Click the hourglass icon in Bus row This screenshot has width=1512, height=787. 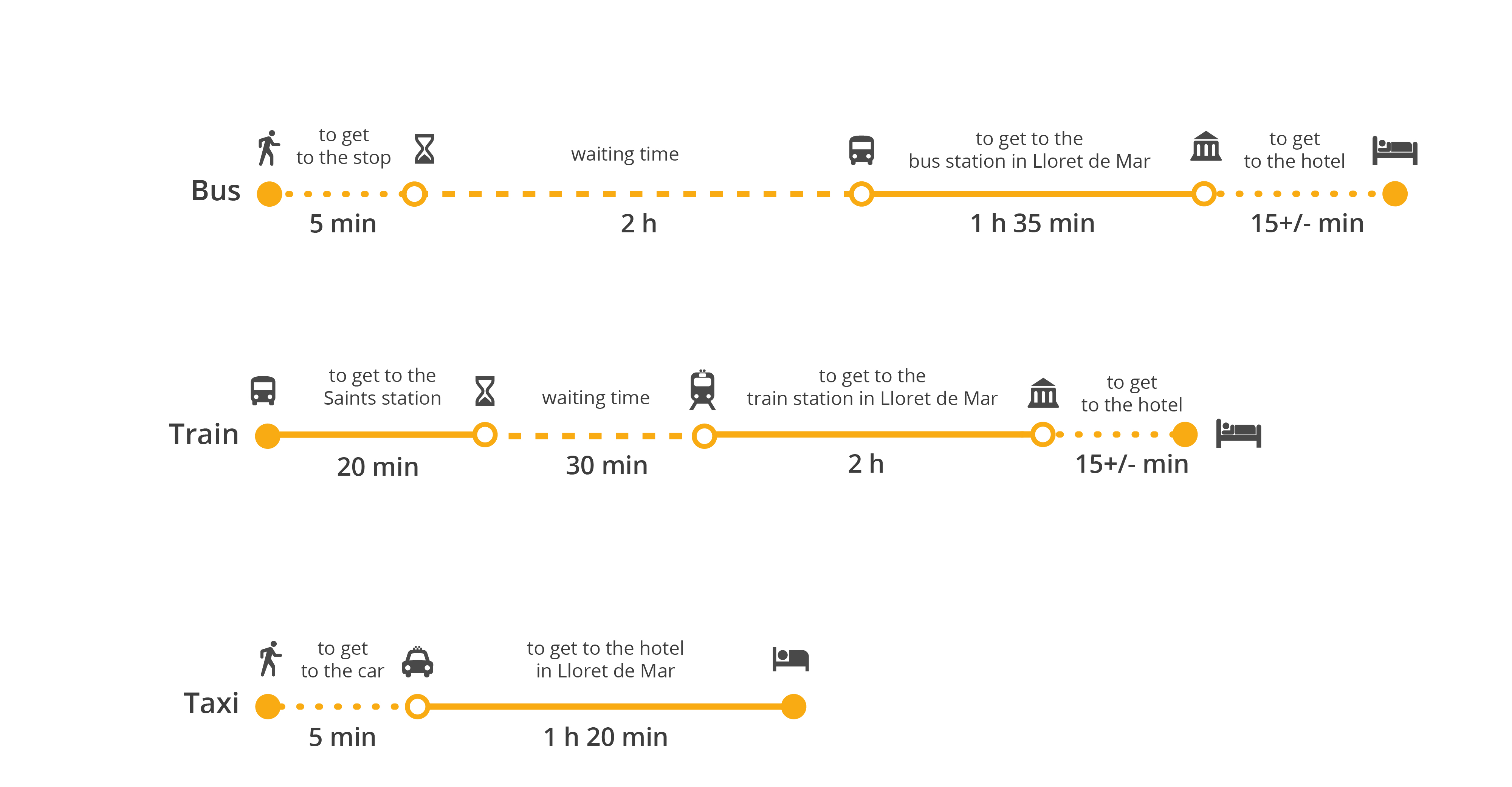point(424,148)
